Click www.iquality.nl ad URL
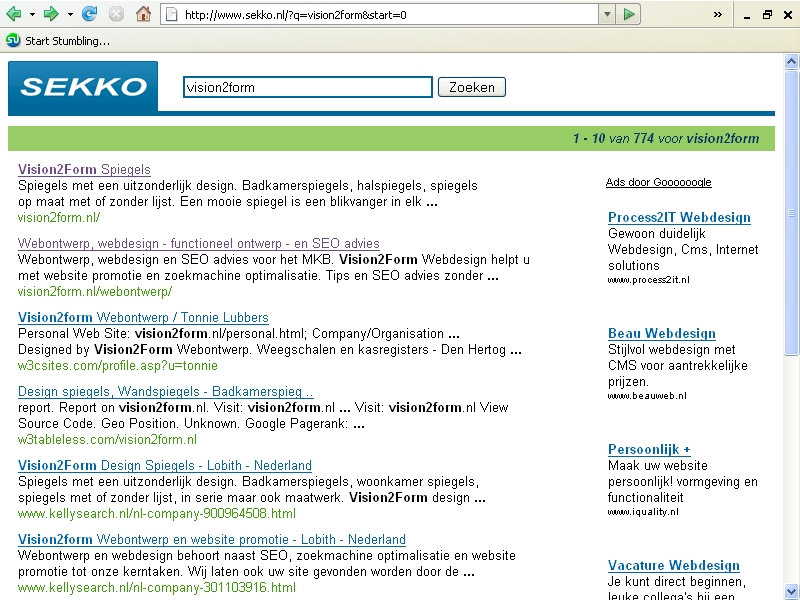Image resolution: width=800 pixels, height=600 pixels. click(643, 512)
